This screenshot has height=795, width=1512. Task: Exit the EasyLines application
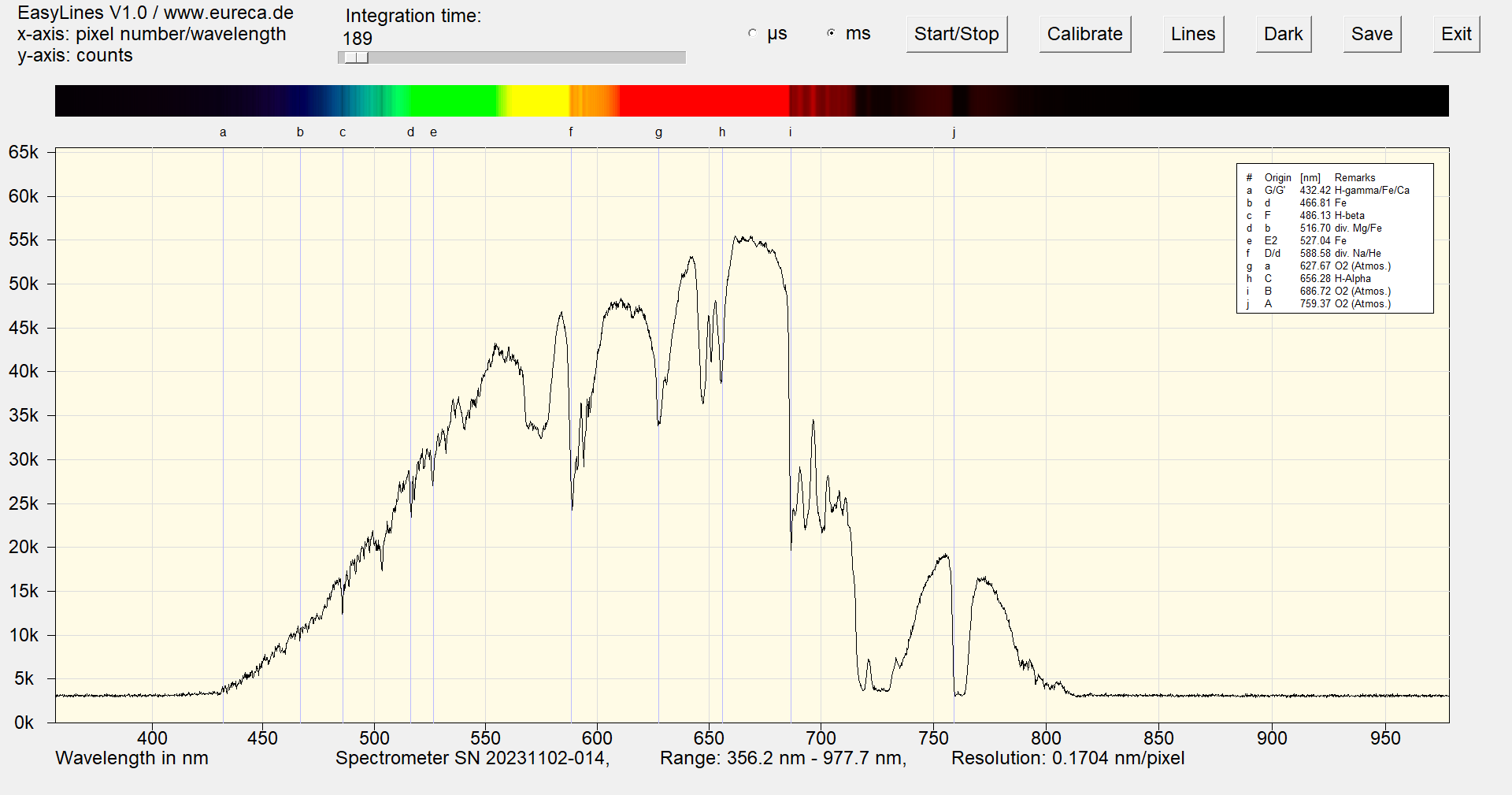(x=1456, y=34)
